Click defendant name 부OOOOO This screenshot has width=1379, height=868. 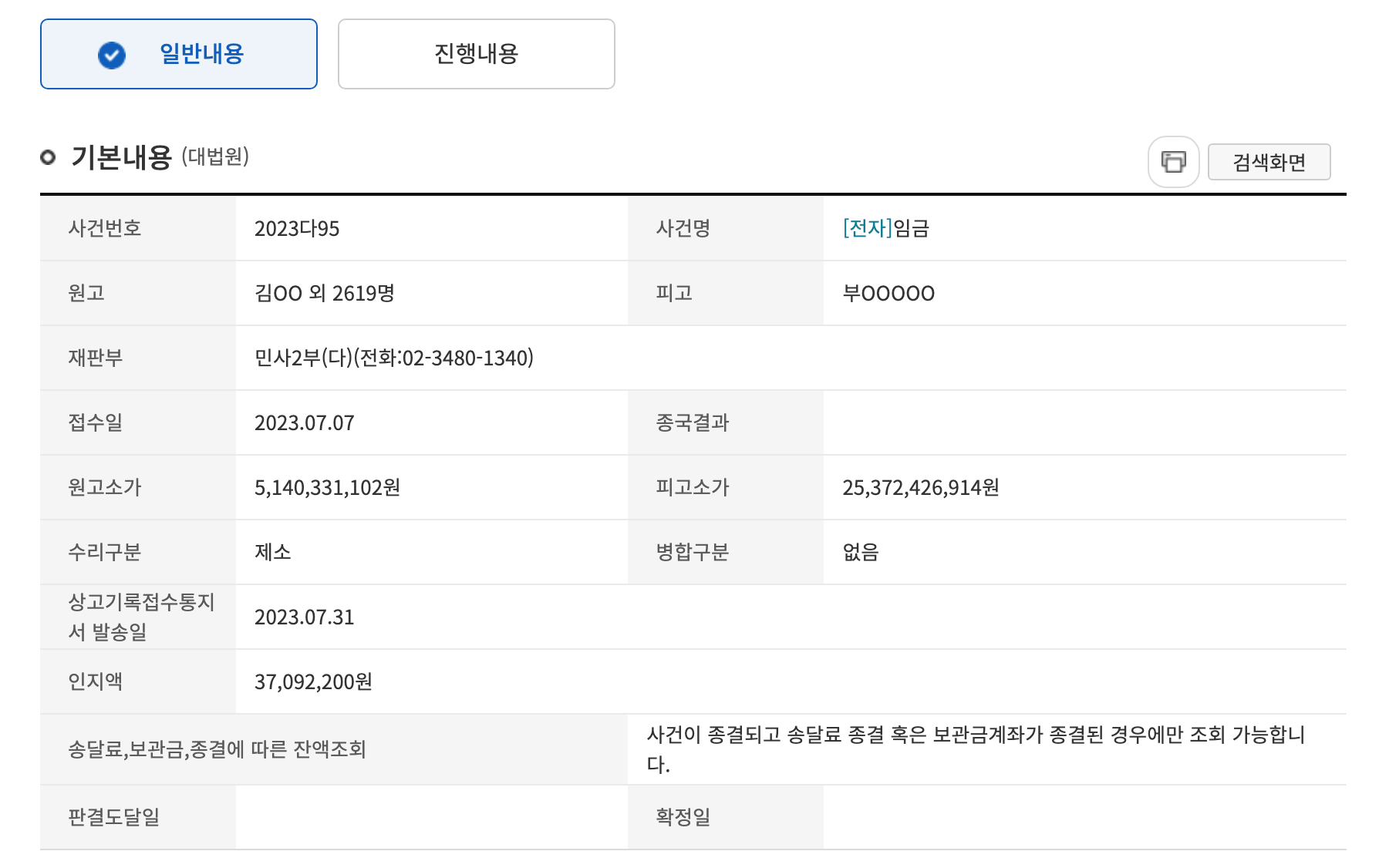point(888,294)
